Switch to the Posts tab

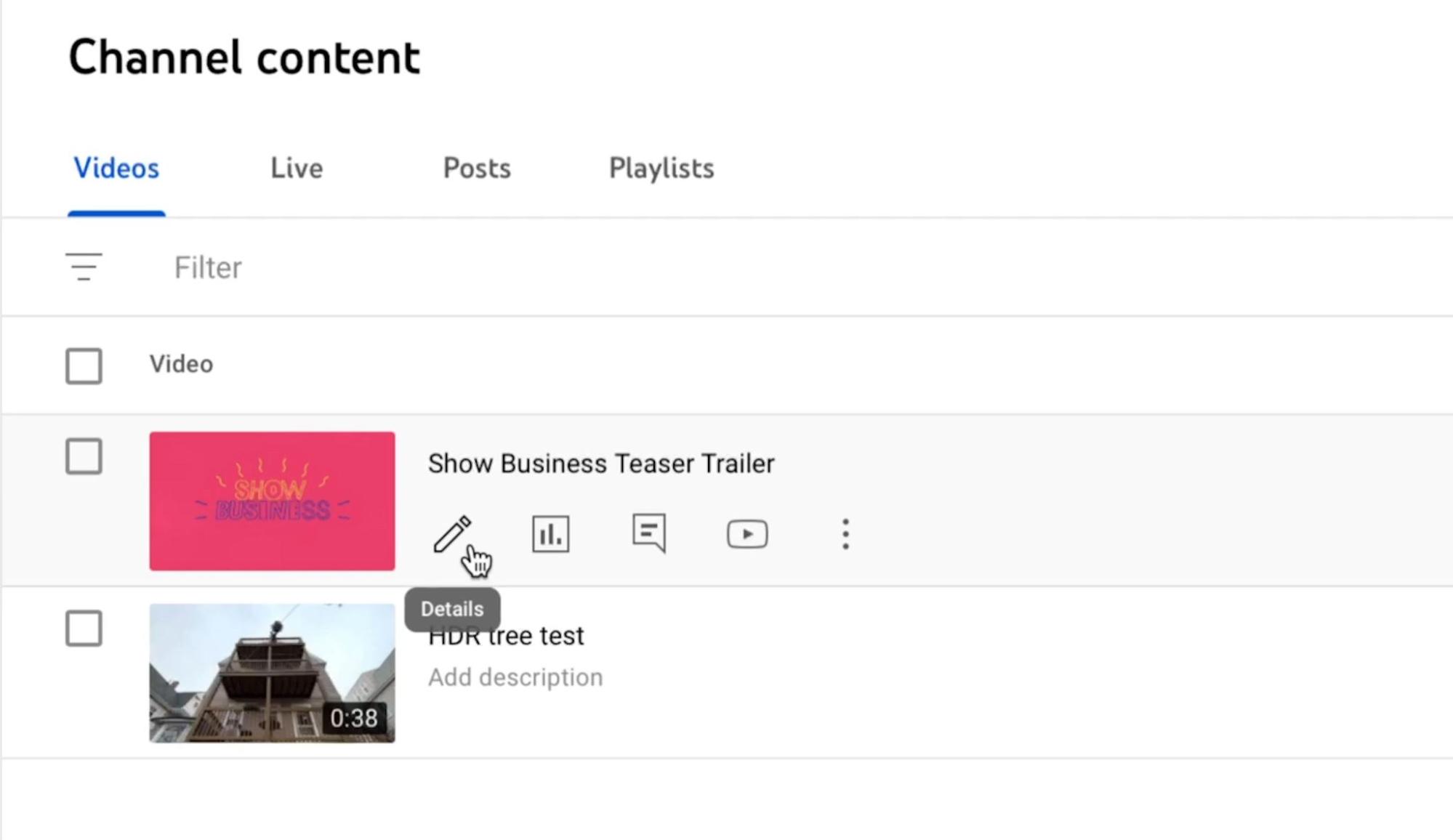(x=477, y=169)
